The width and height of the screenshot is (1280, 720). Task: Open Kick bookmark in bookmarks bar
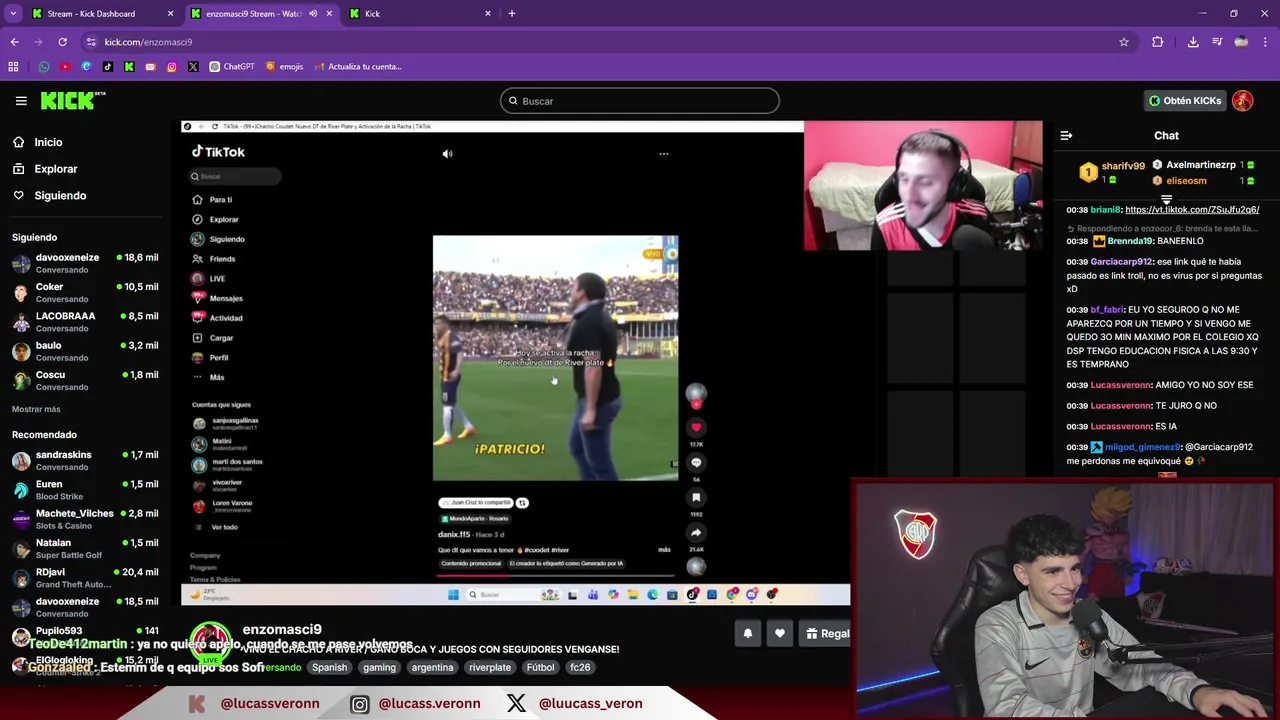(129, 67)
